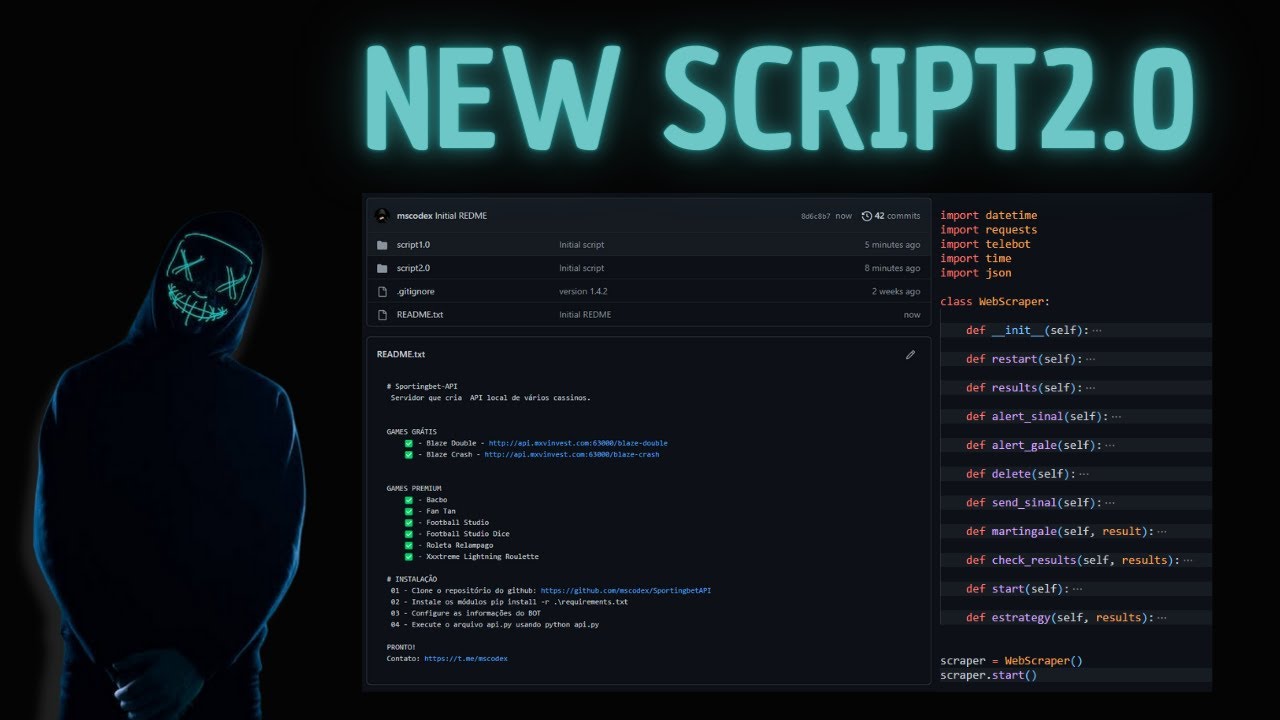This screenshot has width=1280, height=720.
Task: Expand the folded alert_sinal method ellipsis
Action: [x=1116, y=416]
